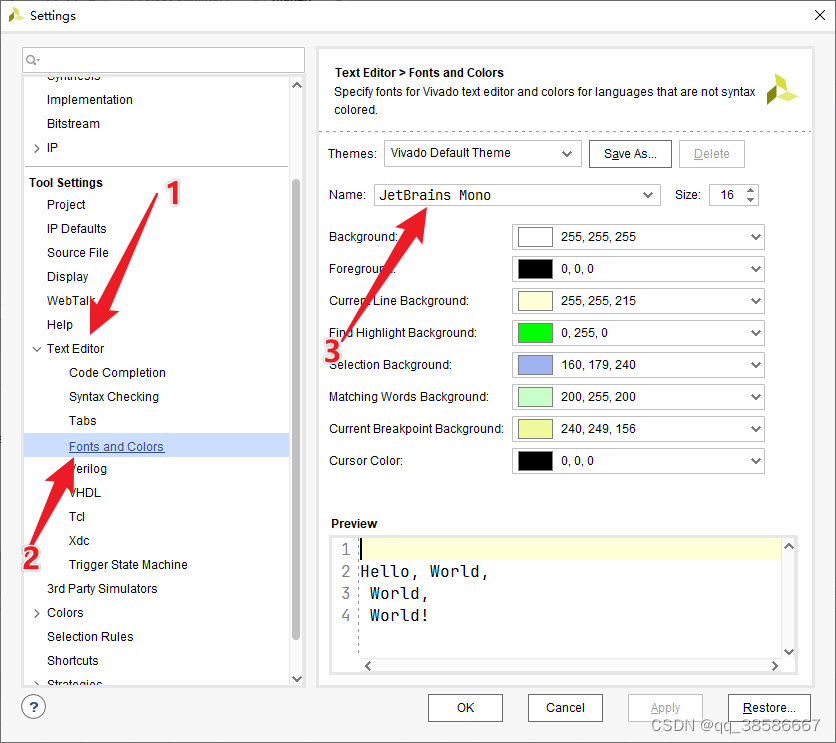
Task: Select IP Defaults in the tree
Action: 76,229
